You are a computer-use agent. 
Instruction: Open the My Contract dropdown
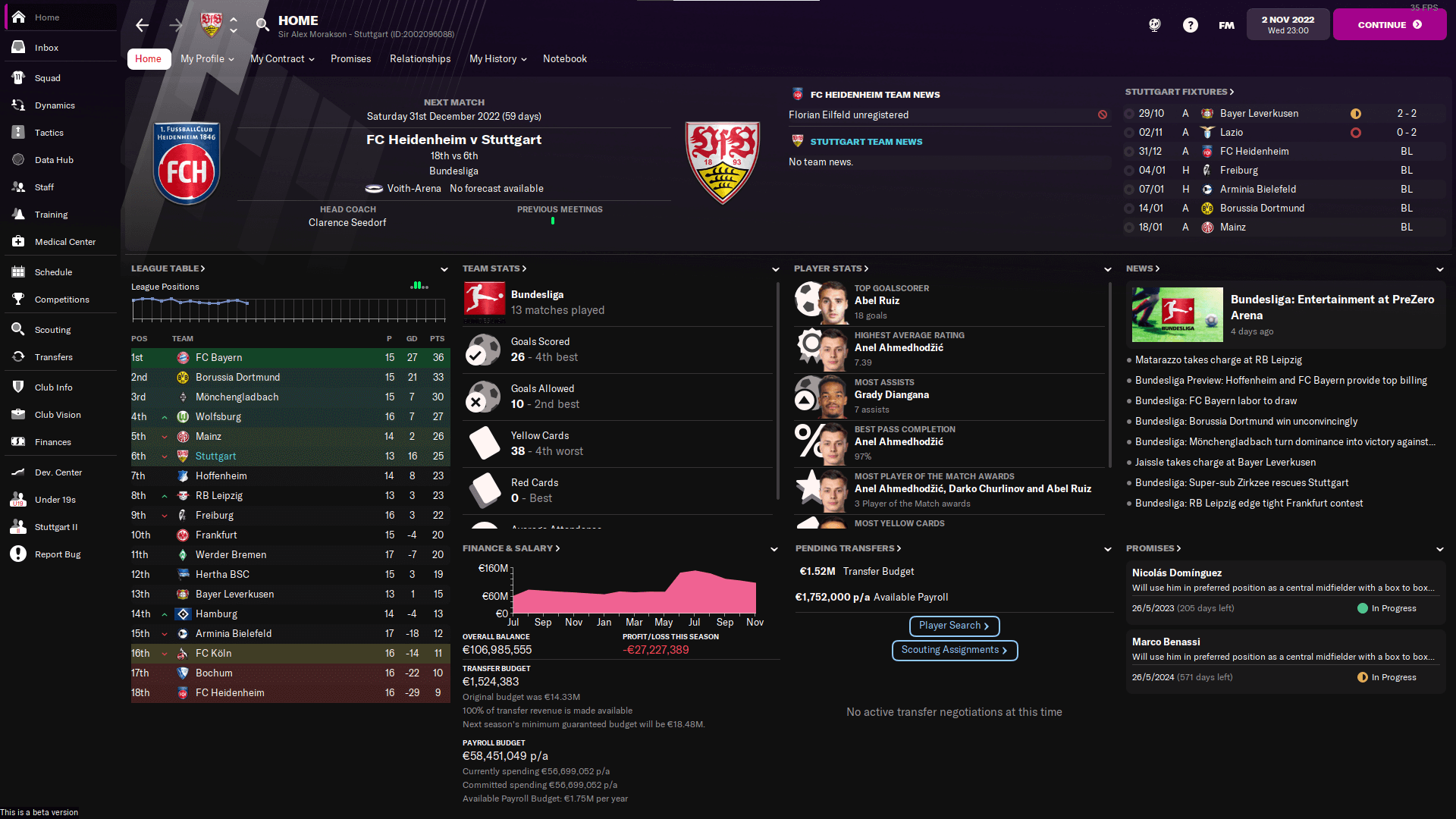click(282, 59)
